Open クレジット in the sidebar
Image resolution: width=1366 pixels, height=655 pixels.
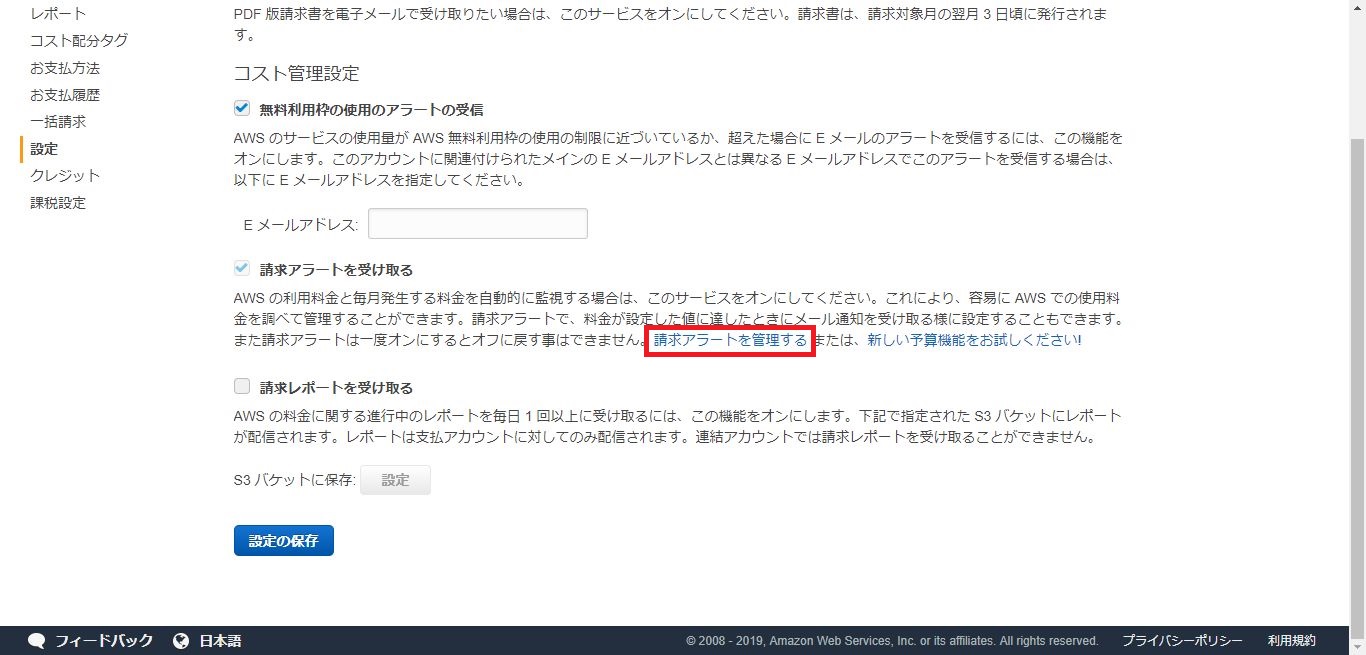pyautogui.click(x=65, y=176)
